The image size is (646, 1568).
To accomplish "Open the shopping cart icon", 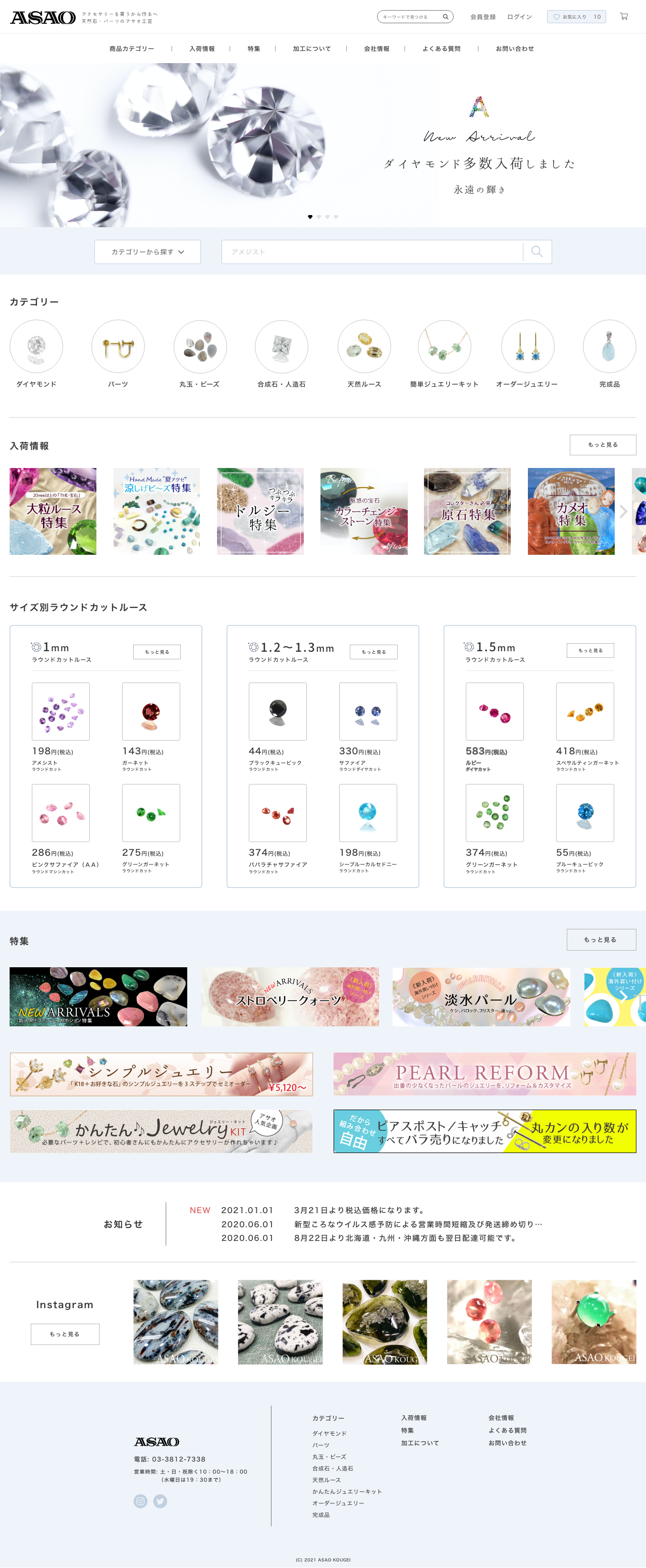I will pyautogui.click(x=623, y=17).
